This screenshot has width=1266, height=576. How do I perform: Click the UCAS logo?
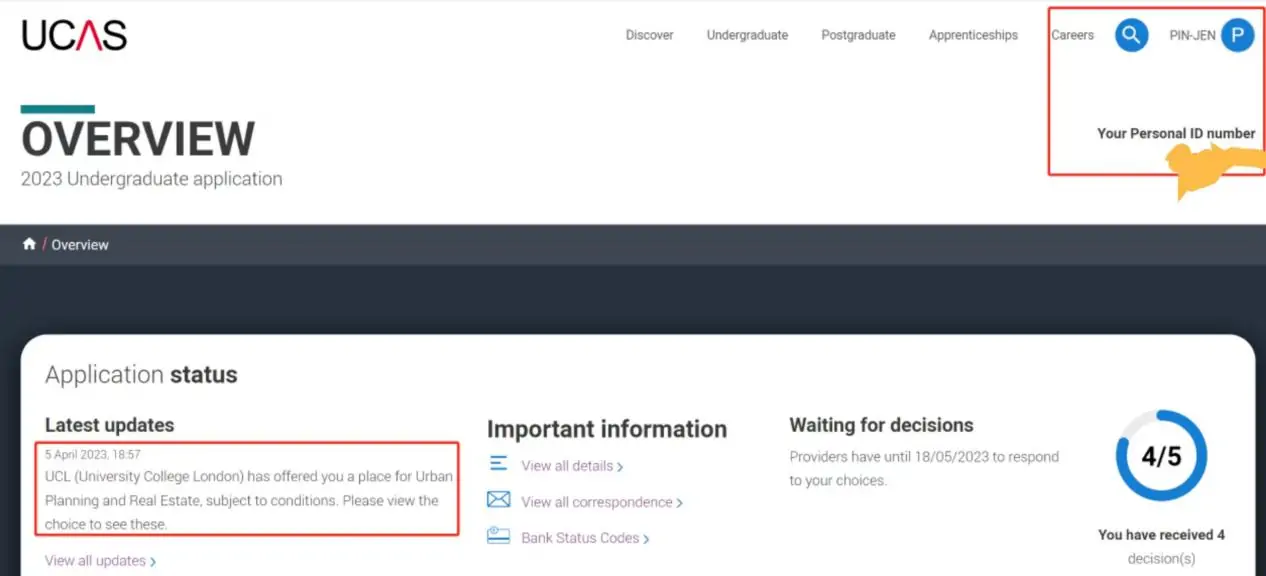coord(74,35)
